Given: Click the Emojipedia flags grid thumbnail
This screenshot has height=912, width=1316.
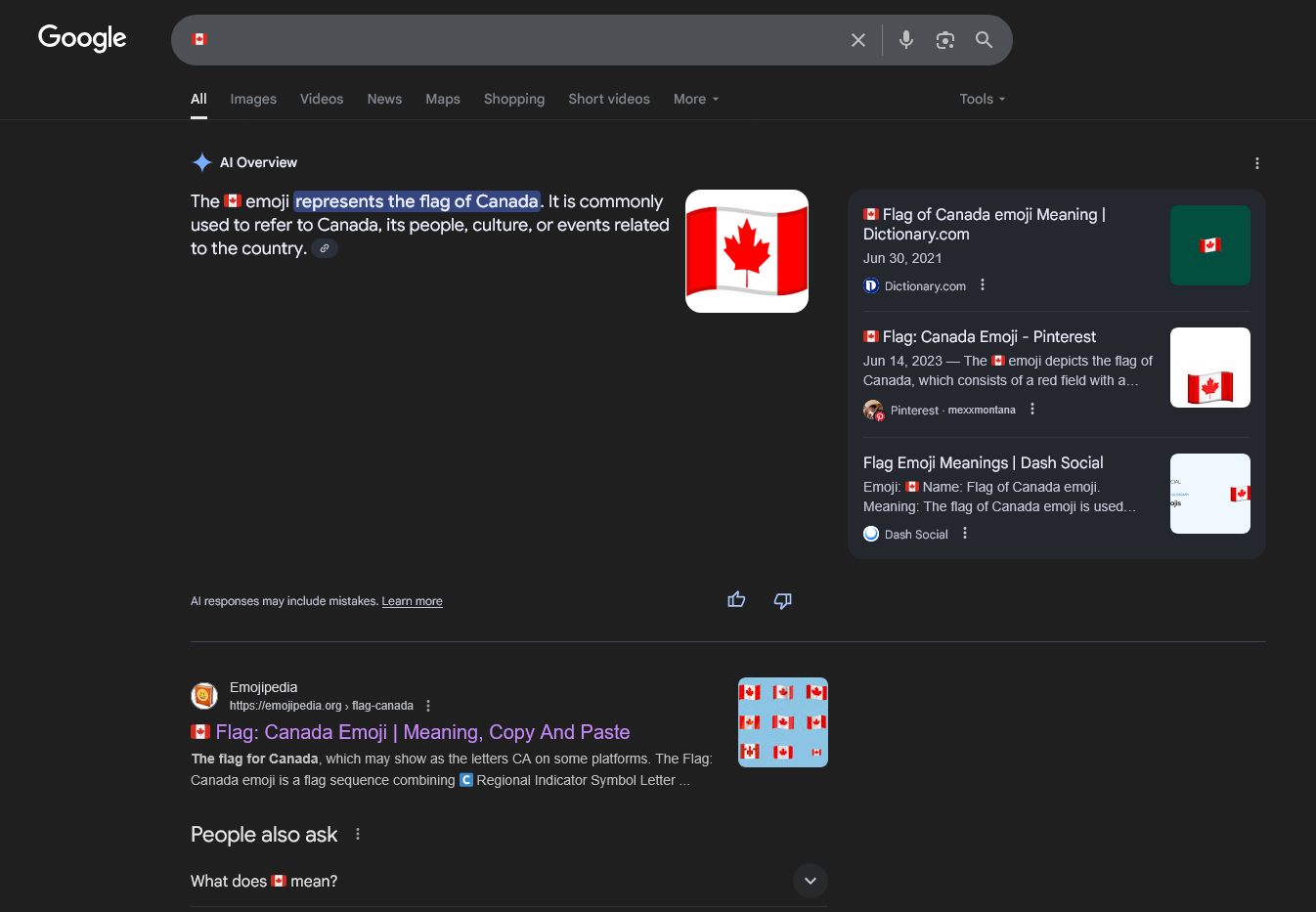Looking at the screenshot, I should click(x=783, y=722).
